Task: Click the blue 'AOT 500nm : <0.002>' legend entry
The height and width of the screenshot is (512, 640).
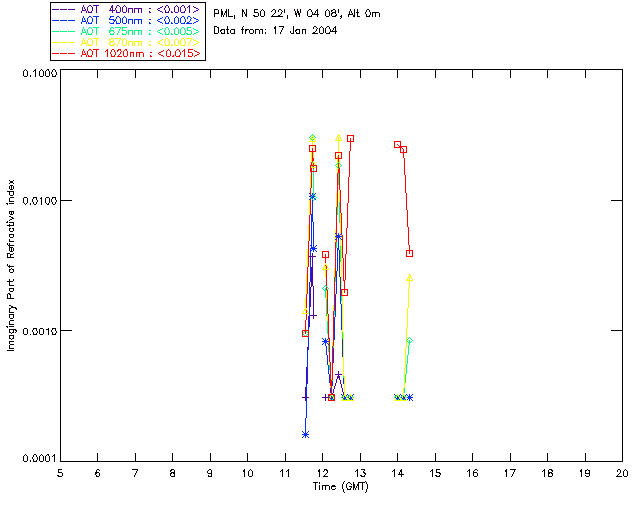Action: point(127,20)
